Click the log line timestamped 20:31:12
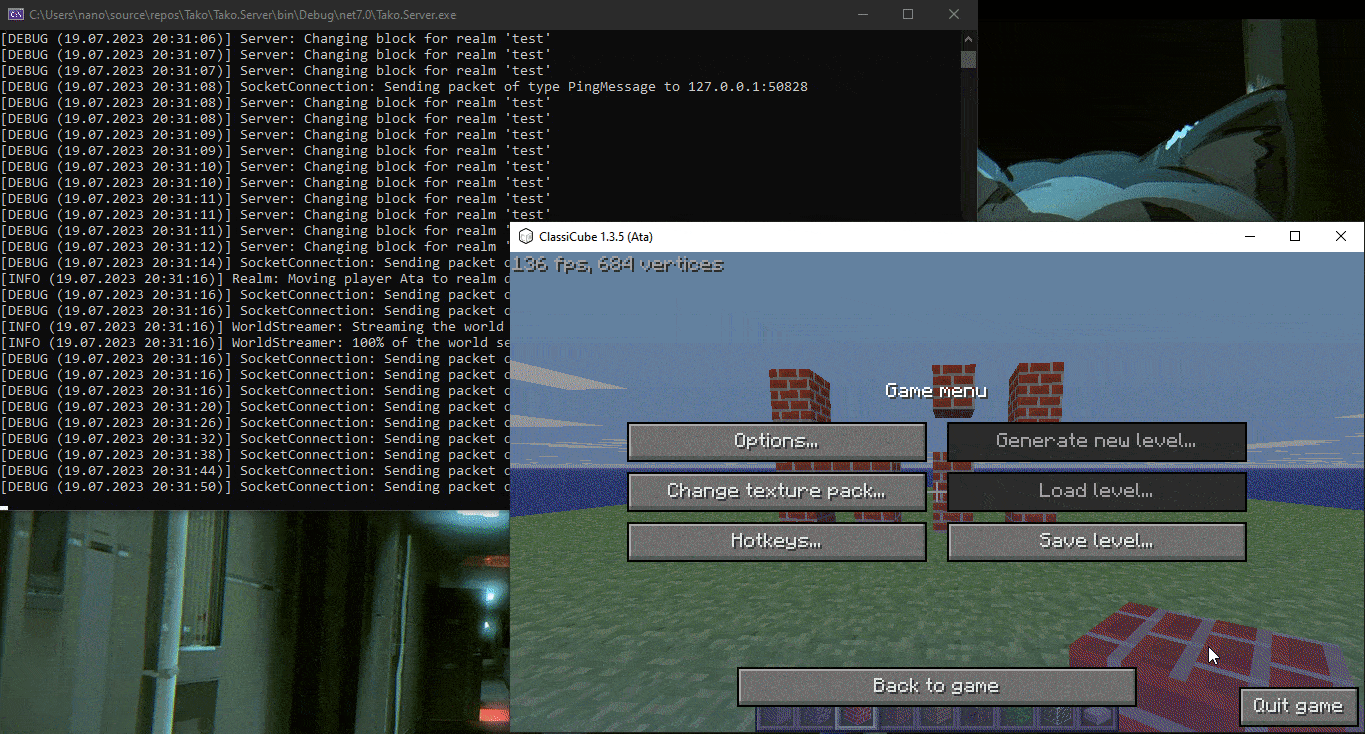 coord(255,247)
